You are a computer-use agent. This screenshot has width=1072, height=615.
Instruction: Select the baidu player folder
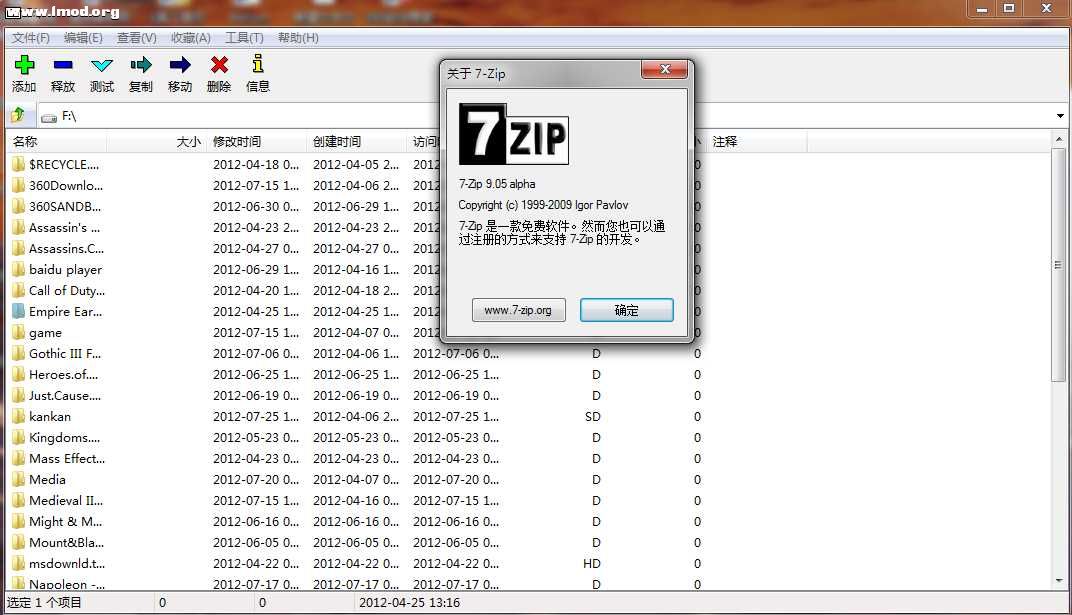click(65, 269)
